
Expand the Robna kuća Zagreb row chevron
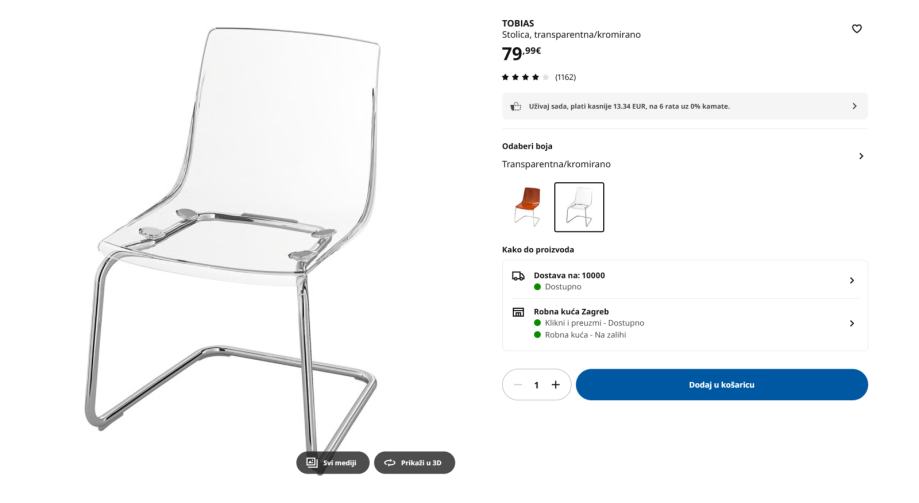pos(852,323)
